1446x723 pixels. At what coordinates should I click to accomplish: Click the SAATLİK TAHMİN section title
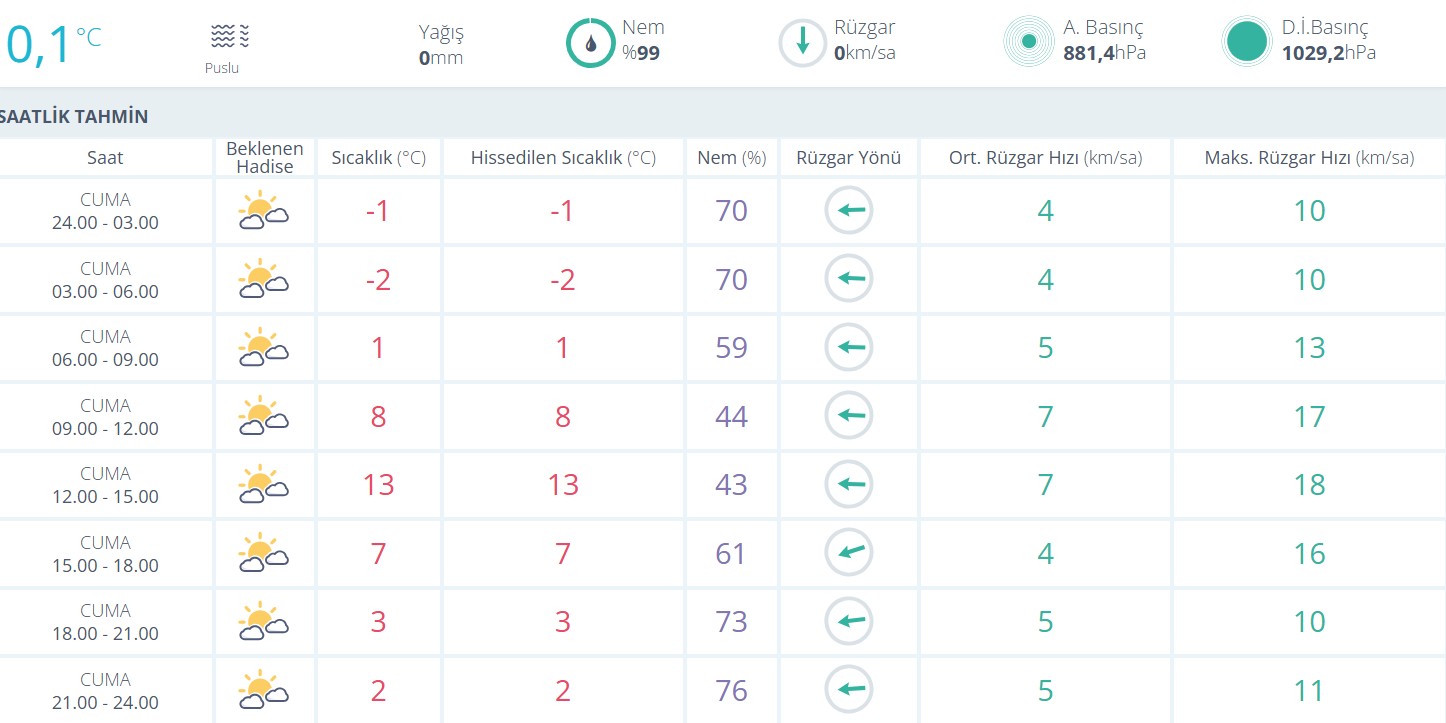pyautogui.click(x=74, y=116)
